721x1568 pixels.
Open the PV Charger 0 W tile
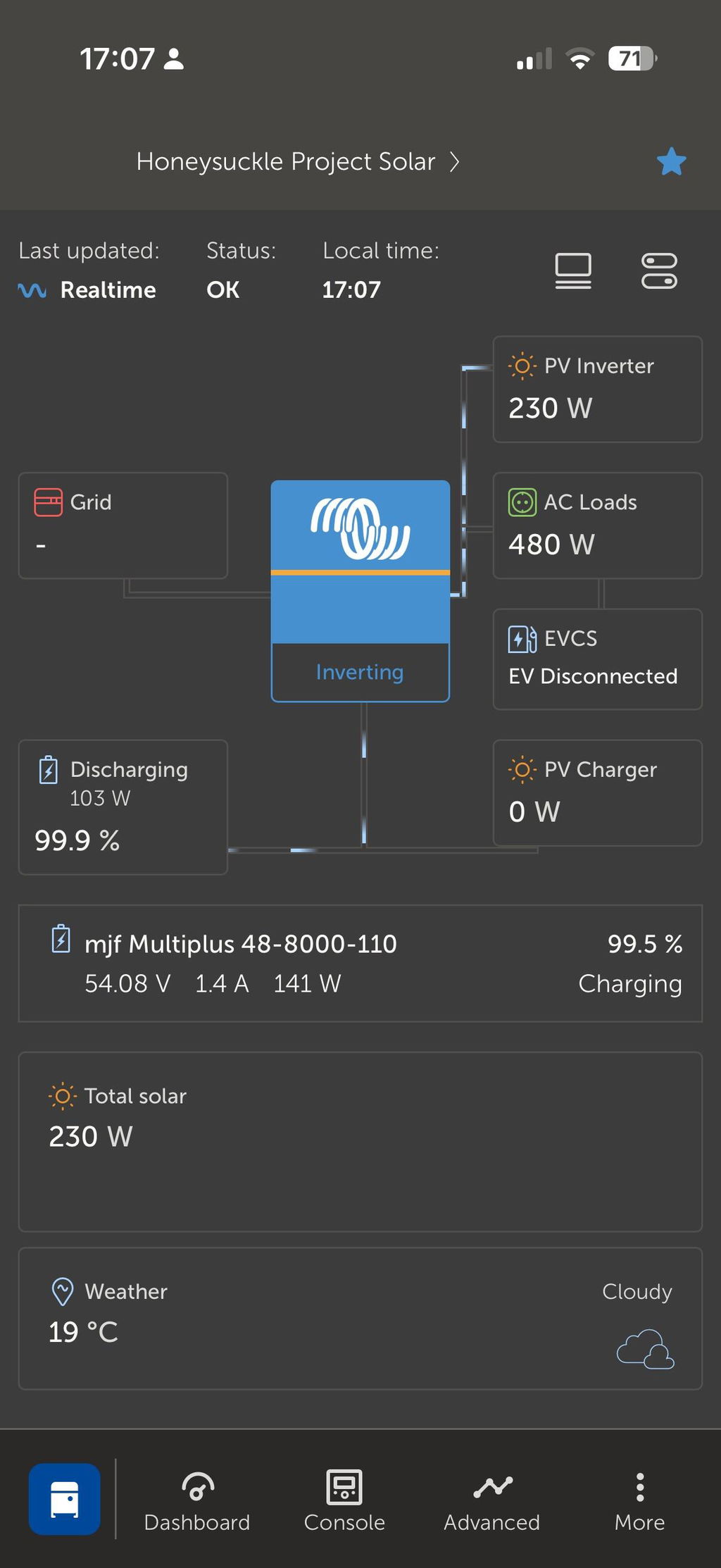[x=598, y=792]
